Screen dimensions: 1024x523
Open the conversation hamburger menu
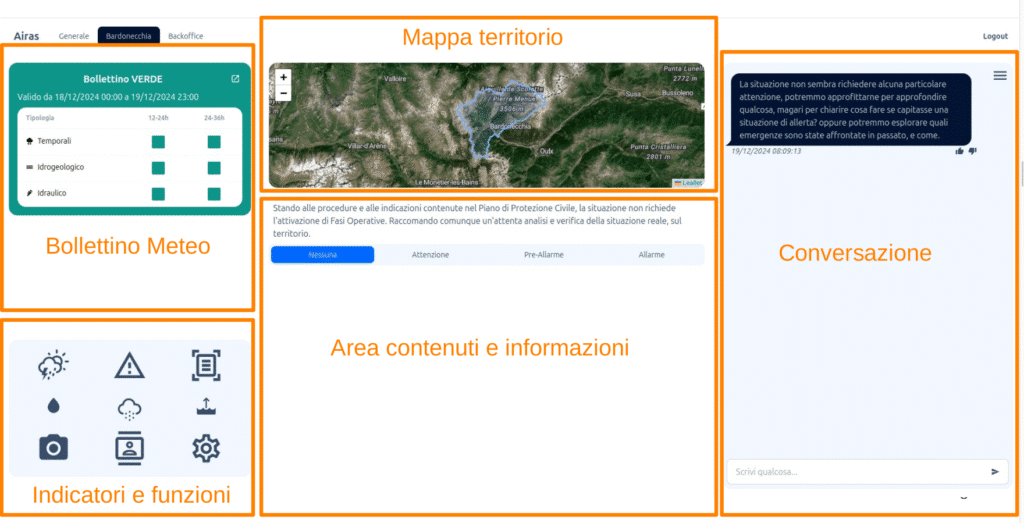pos(1000,76)
